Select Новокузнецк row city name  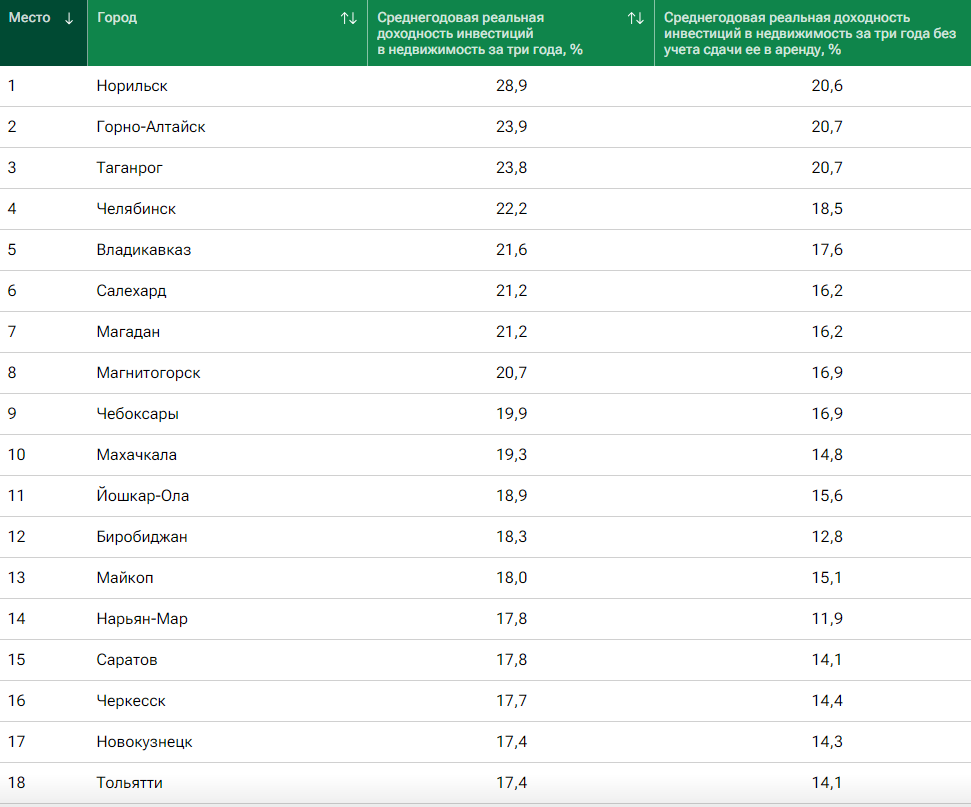pyautogui.click(x=145, y=742)
